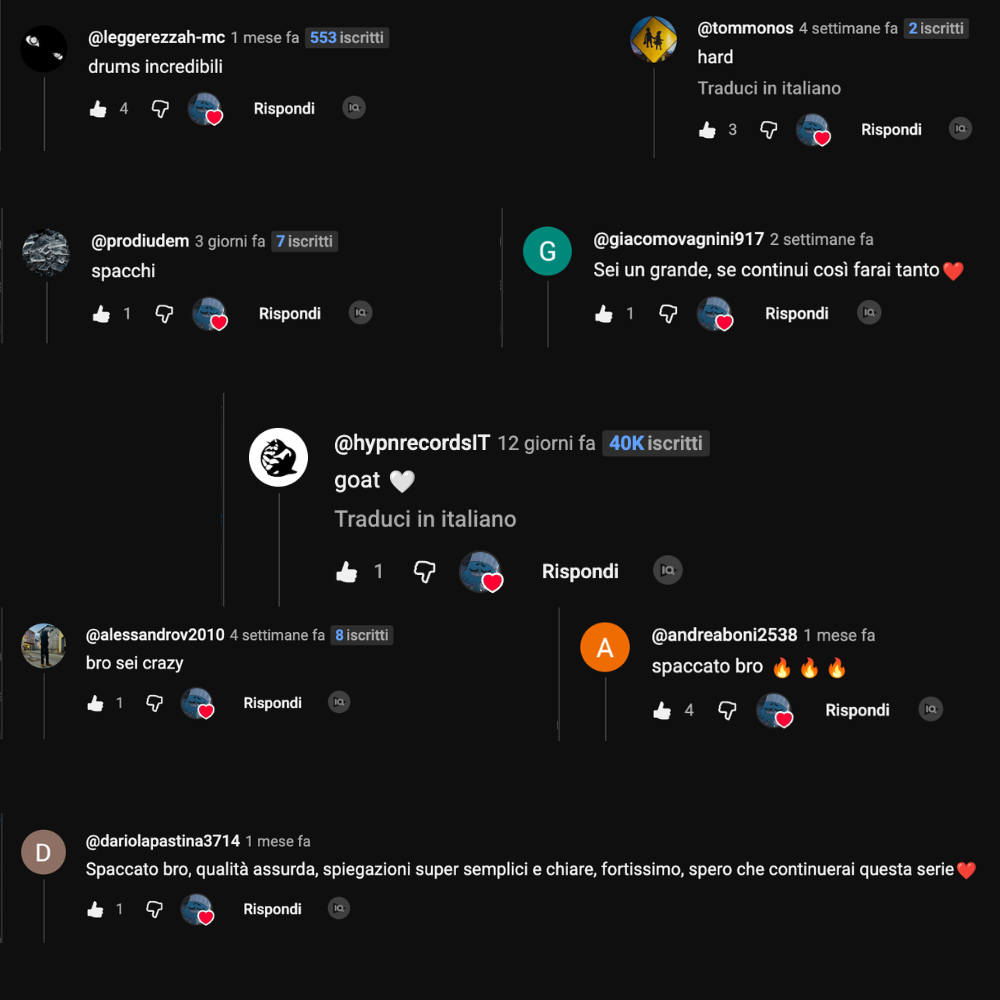The width and height of the screenshot is (1000, 1000).
Task: Click the IQ icon on @hypnrecordsIT's comment
Action: pyautogui.click(x=668, y=570)
